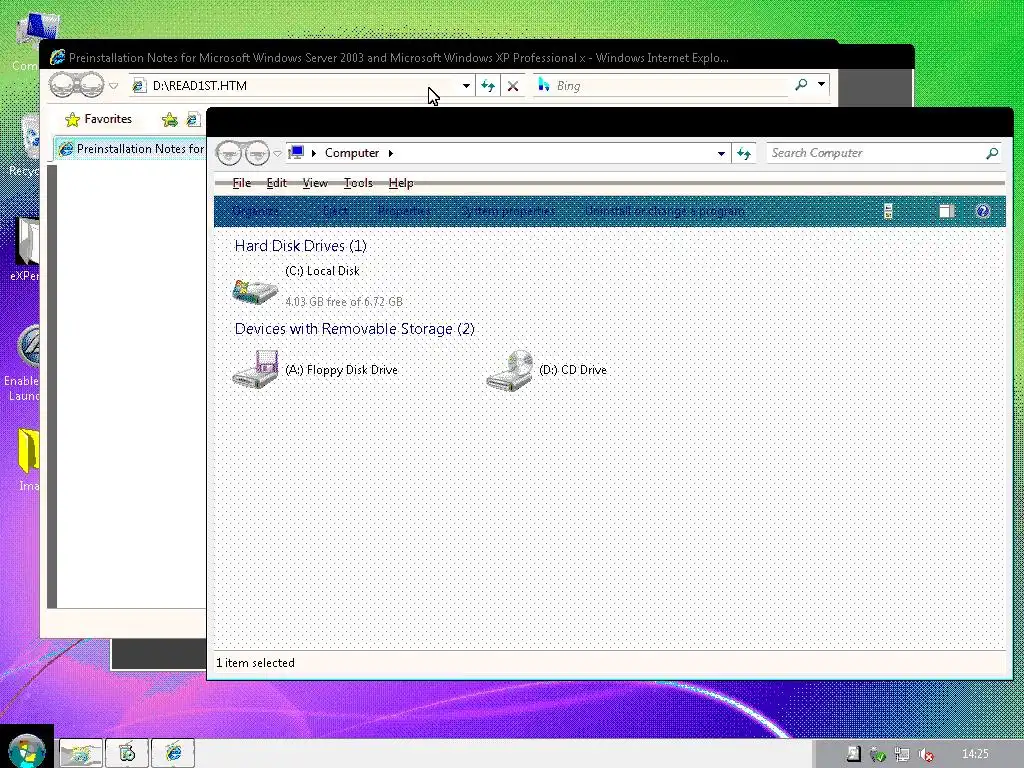Open Explorer address bar history dropdown

pyautogui.click(x=721, y=153)
